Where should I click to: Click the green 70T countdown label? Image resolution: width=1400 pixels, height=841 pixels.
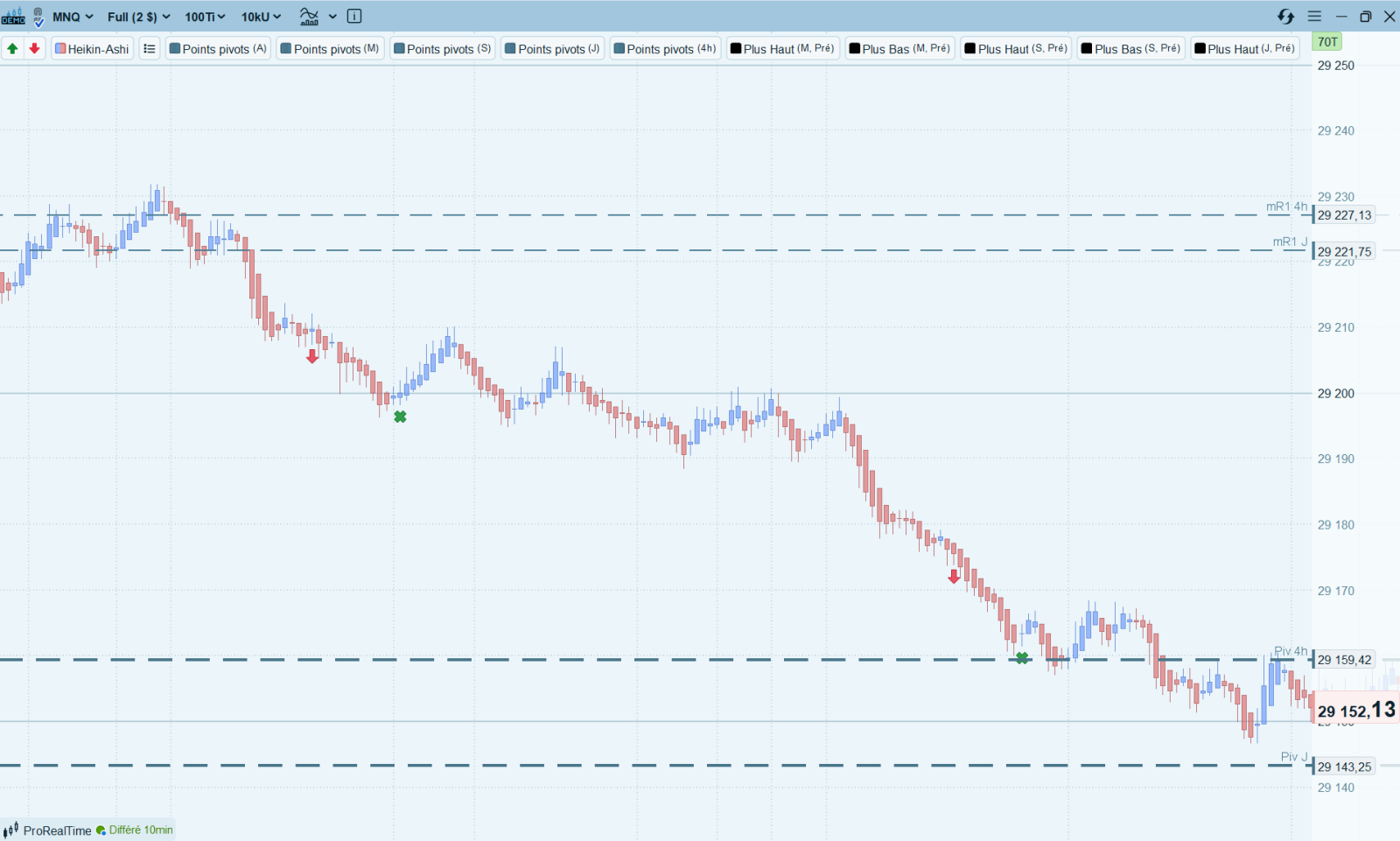point(1328,42)
